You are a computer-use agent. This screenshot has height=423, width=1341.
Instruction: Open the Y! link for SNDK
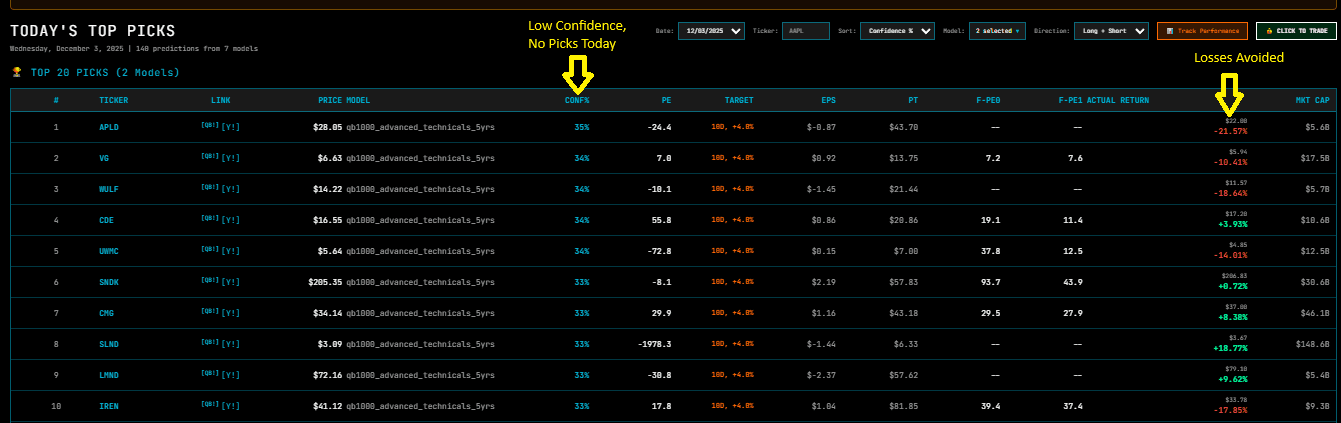[230, 282]
